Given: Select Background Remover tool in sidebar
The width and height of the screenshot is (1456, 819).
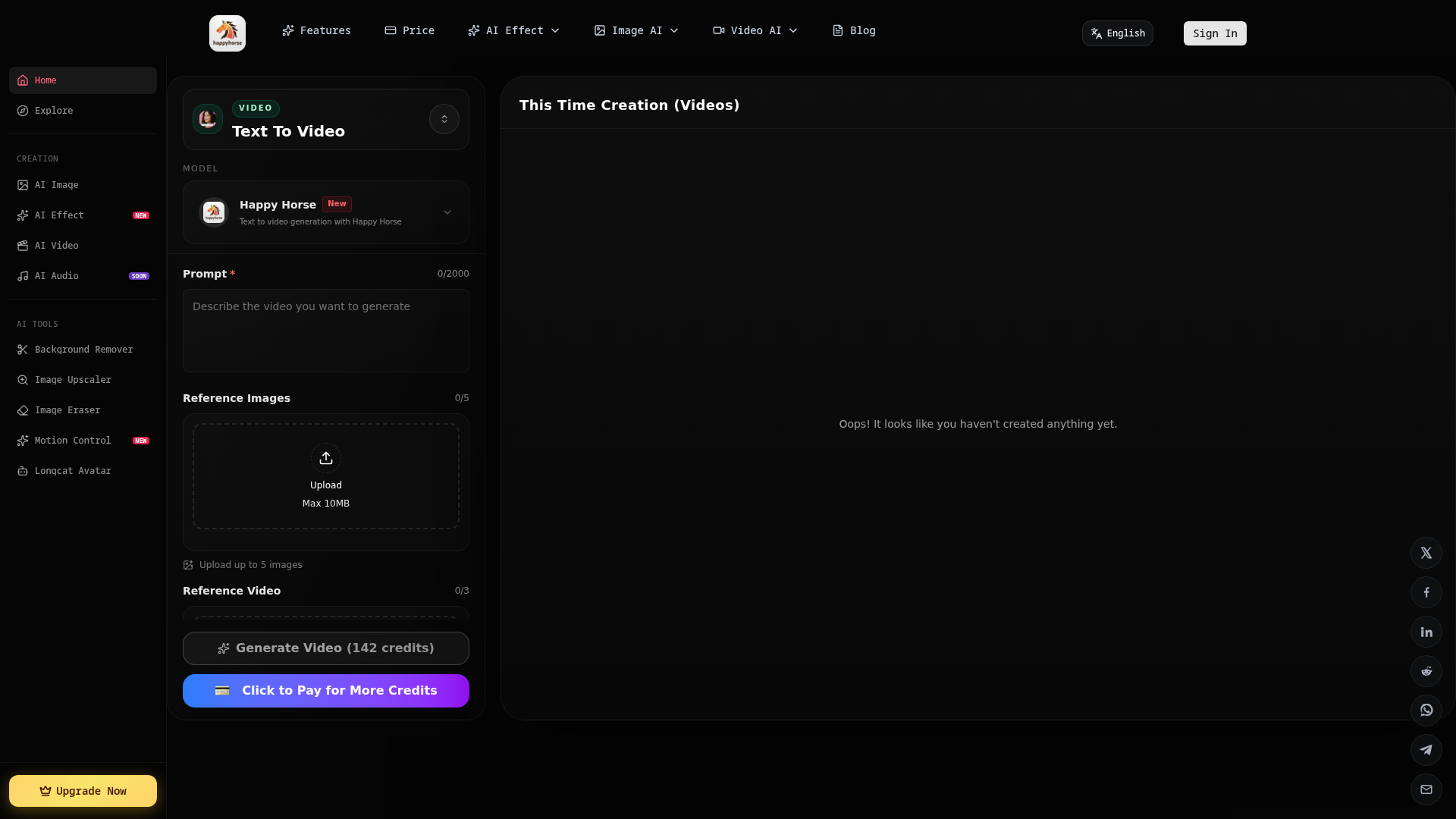Looking at the screenshot, I should click(83, 350).
